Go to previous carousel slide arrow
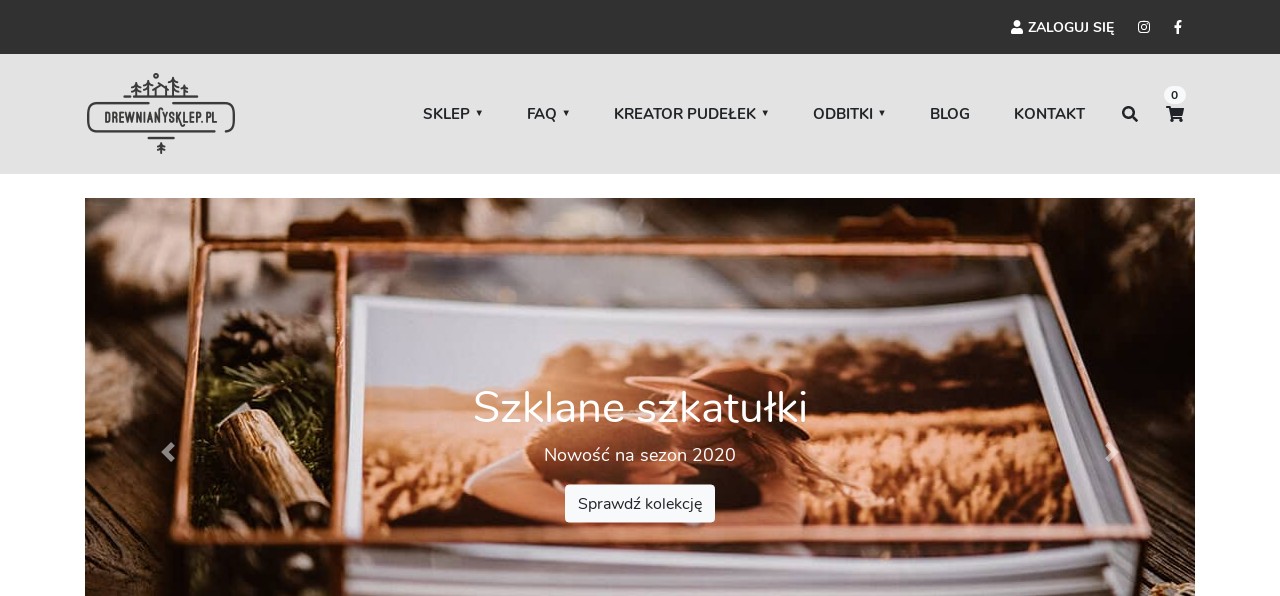 pyautogui.click(x=168, y=452)
